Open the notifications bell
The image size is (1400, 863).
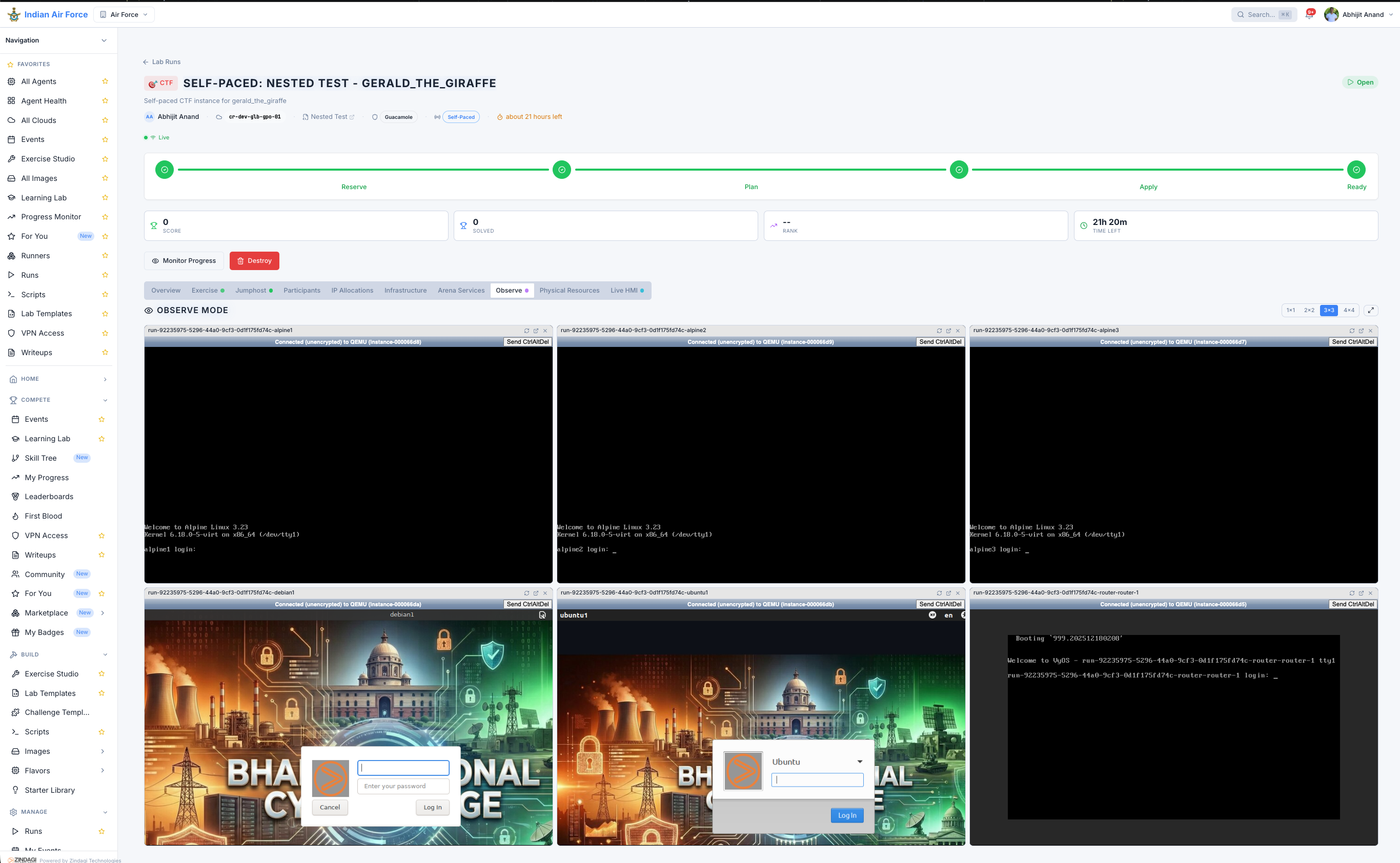tap(1309, 15)
